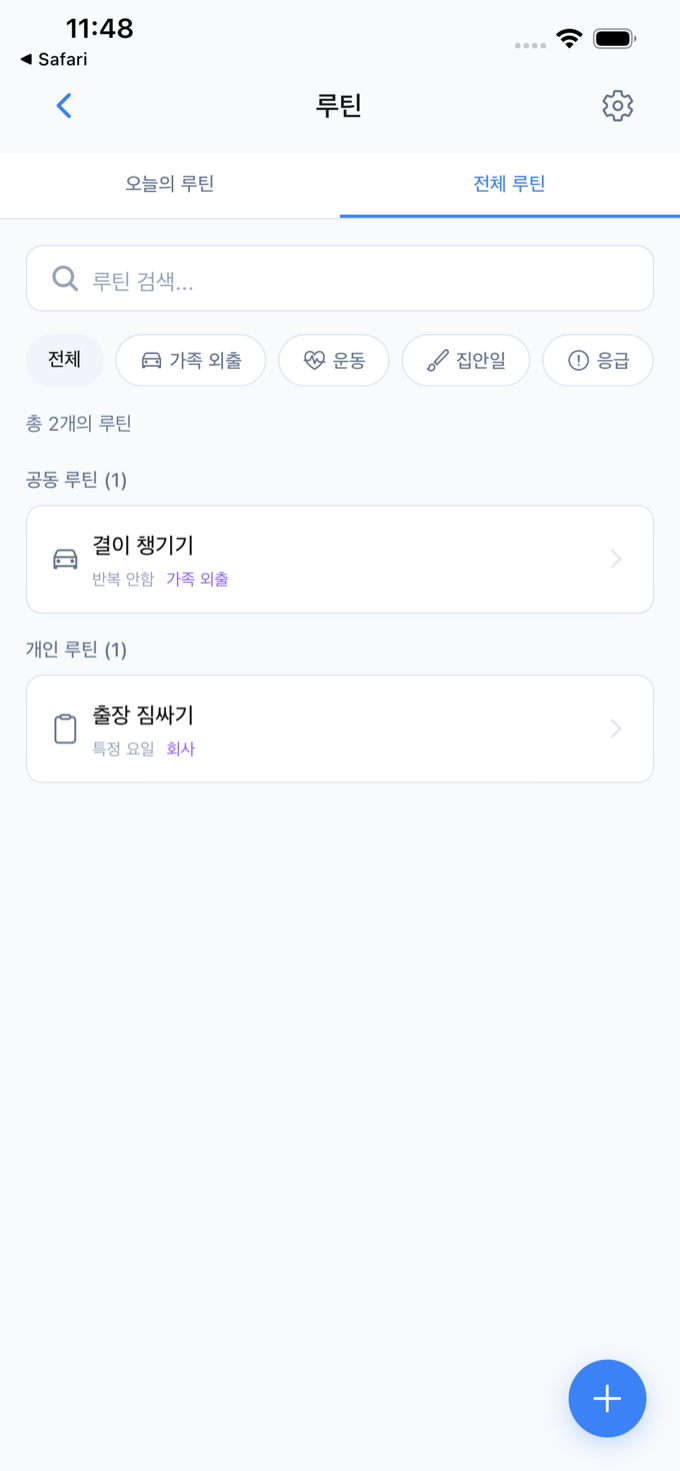Tap the magnifying glass search icon
Viewport: 680px width, 1471px height.
[63, 278]
